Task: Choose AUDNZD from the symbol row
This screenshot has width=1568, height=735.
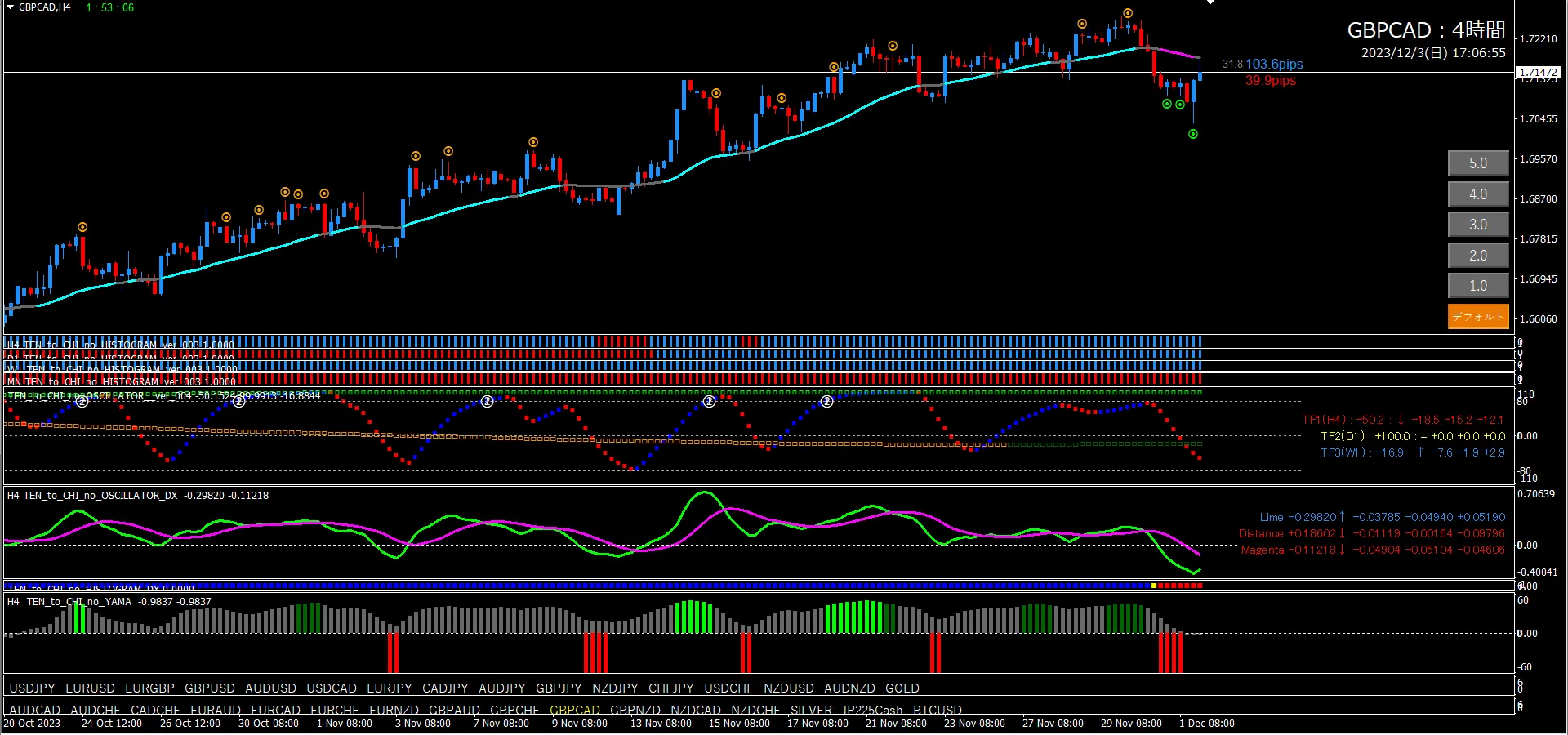Action: 849,688
